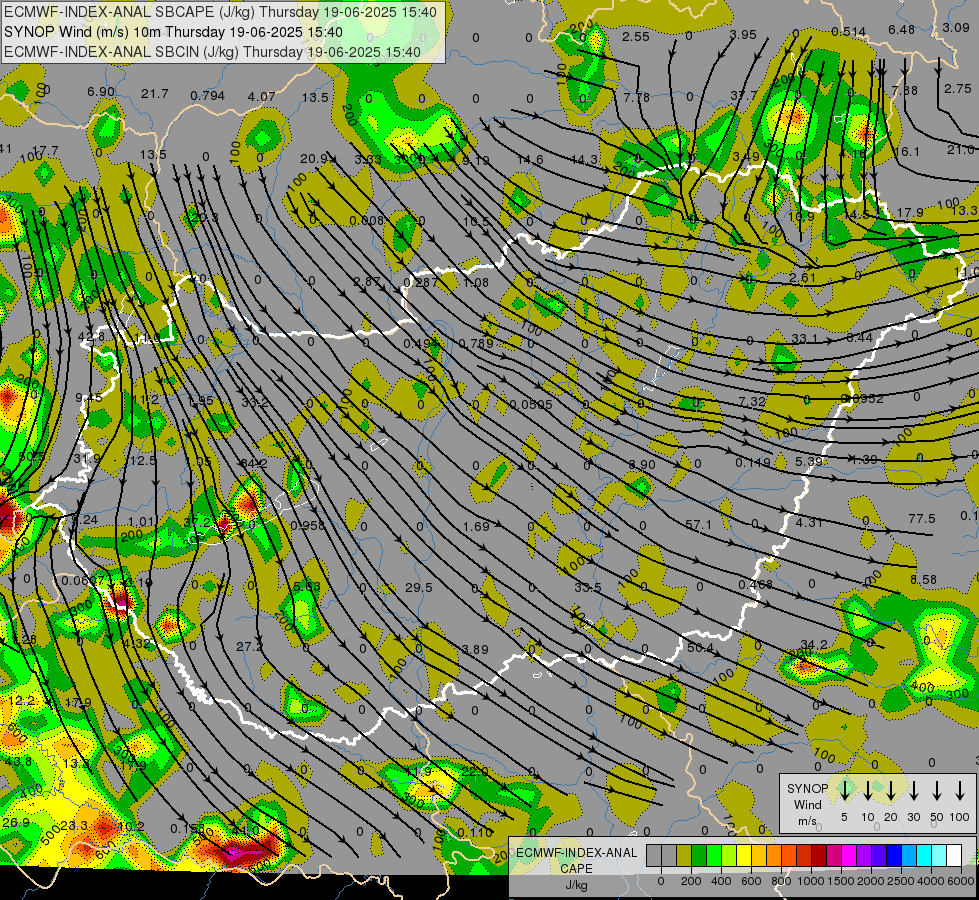Select the dark green swatch in CAPE legend

(699, 856)
